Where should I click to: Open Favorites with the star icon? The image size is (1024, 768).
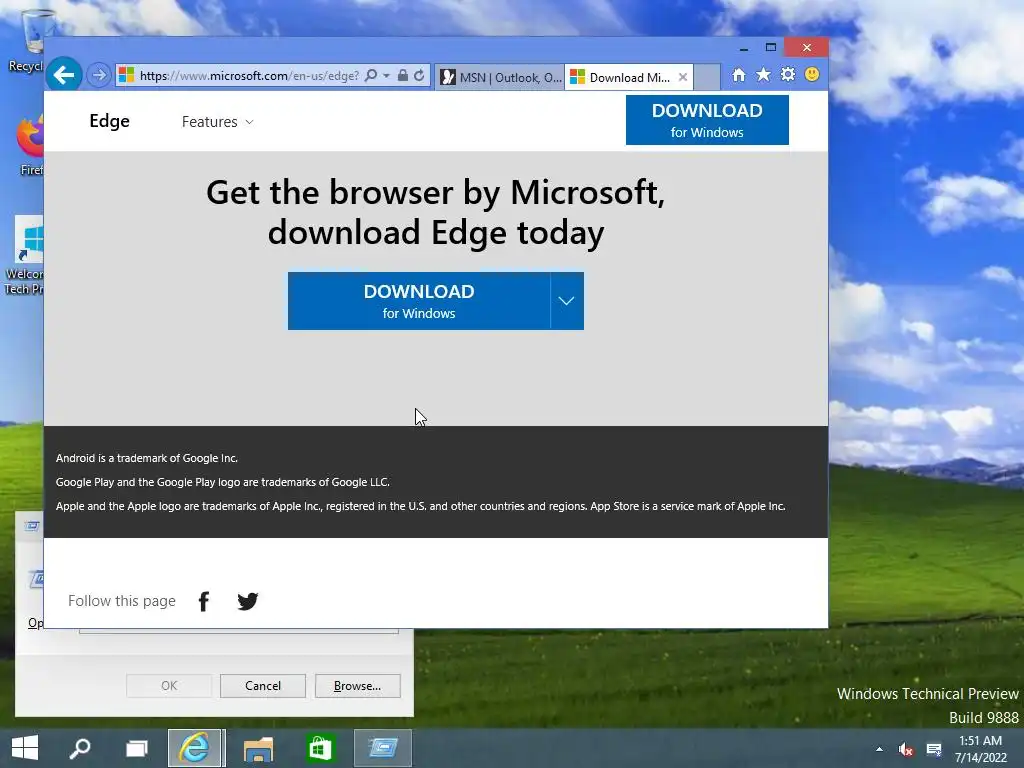[x=763, y=75]
